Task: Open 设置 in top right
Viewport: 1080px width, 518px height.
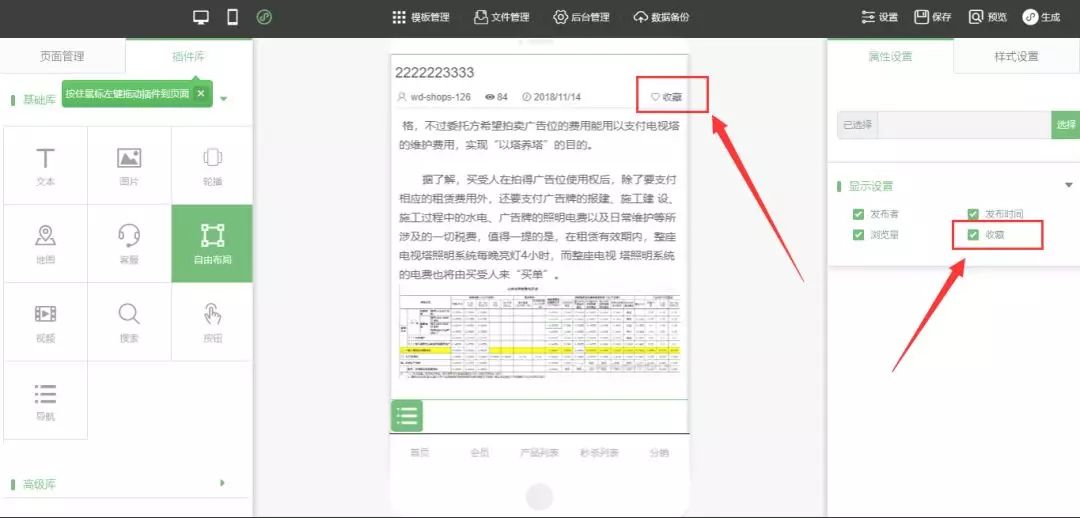Action: [880, 17]
